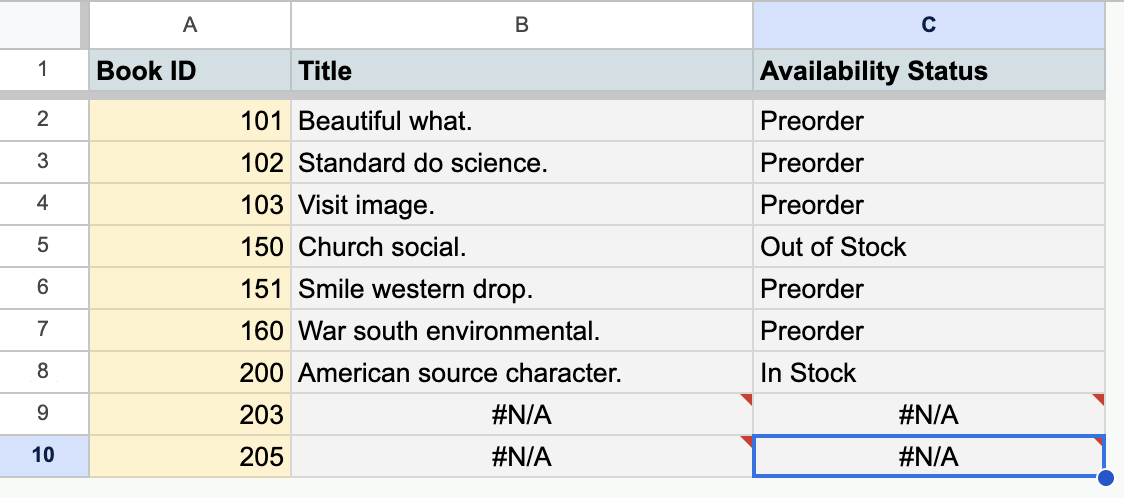Select the 'Out of Stock' cell
Image resolution: width=1124 pixels, height=498 pixels.
point(929,247)
